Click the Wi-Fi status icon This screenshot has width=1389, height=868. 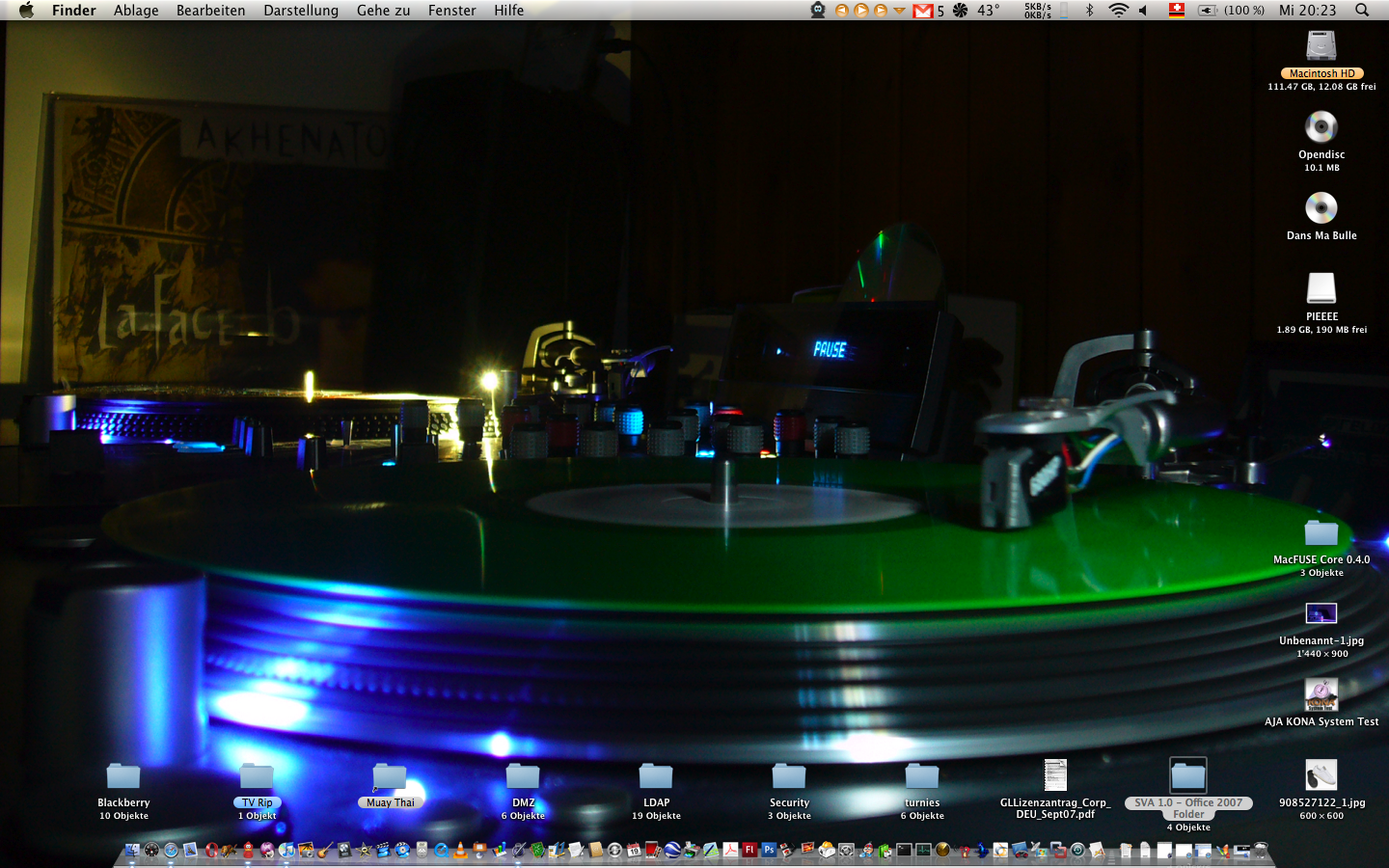(1118, 11)
